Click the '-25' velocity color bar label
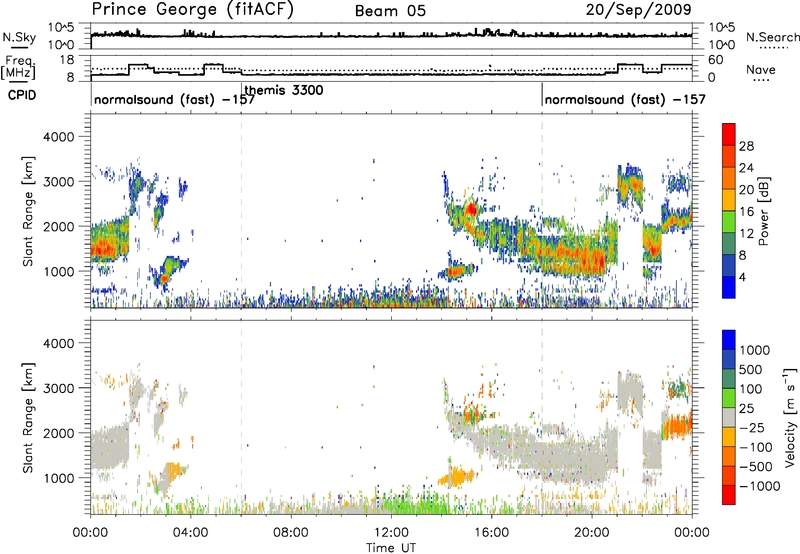The height and width of the screenshot is (554, 800). pyautogui.click(x=750, y=428)
